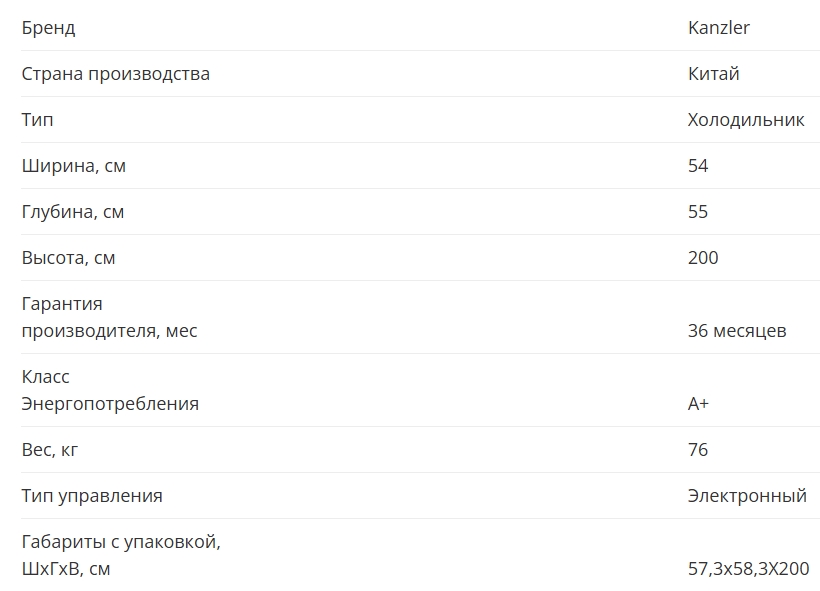Select the height value 200
820x591 pixels.
pyautogui.click(x=703, y=258)
